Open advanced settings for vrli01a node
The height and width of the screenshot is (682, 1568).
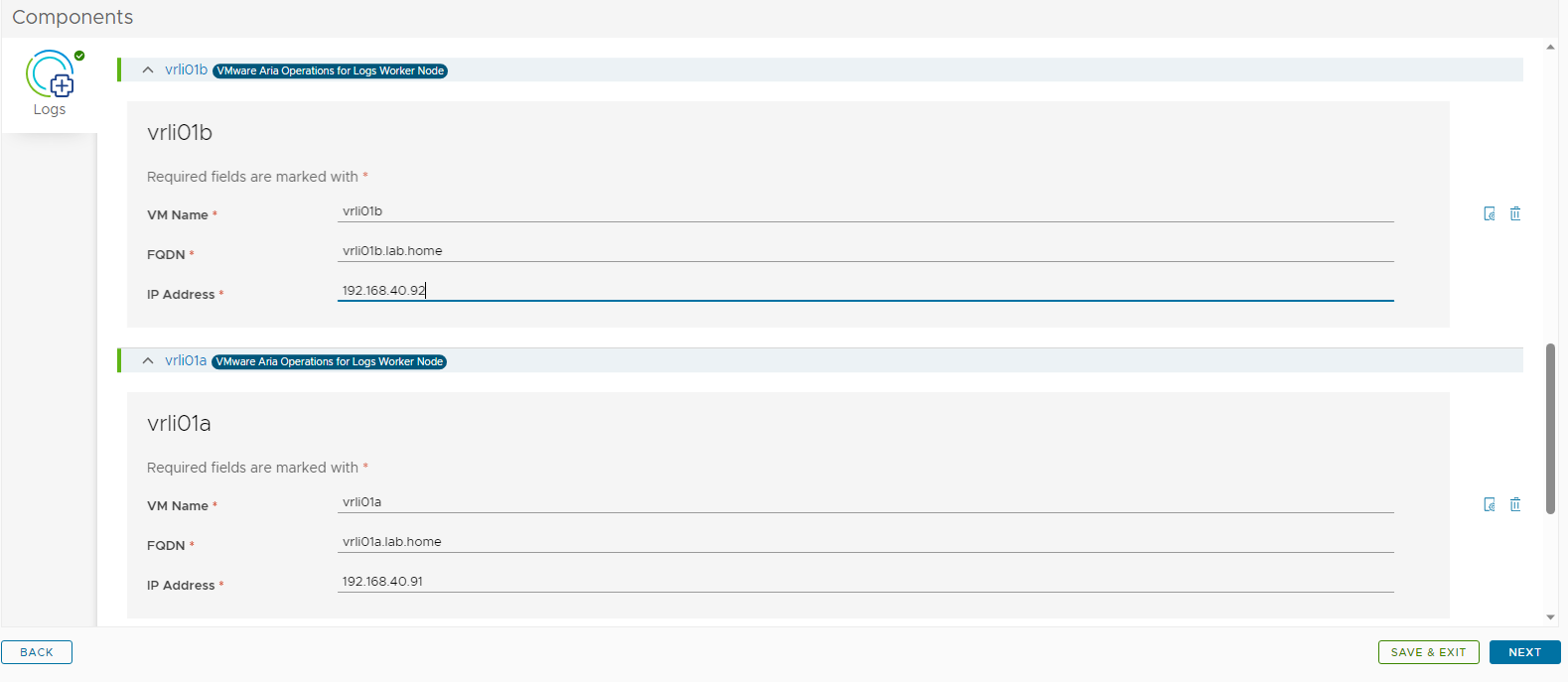1489,504
